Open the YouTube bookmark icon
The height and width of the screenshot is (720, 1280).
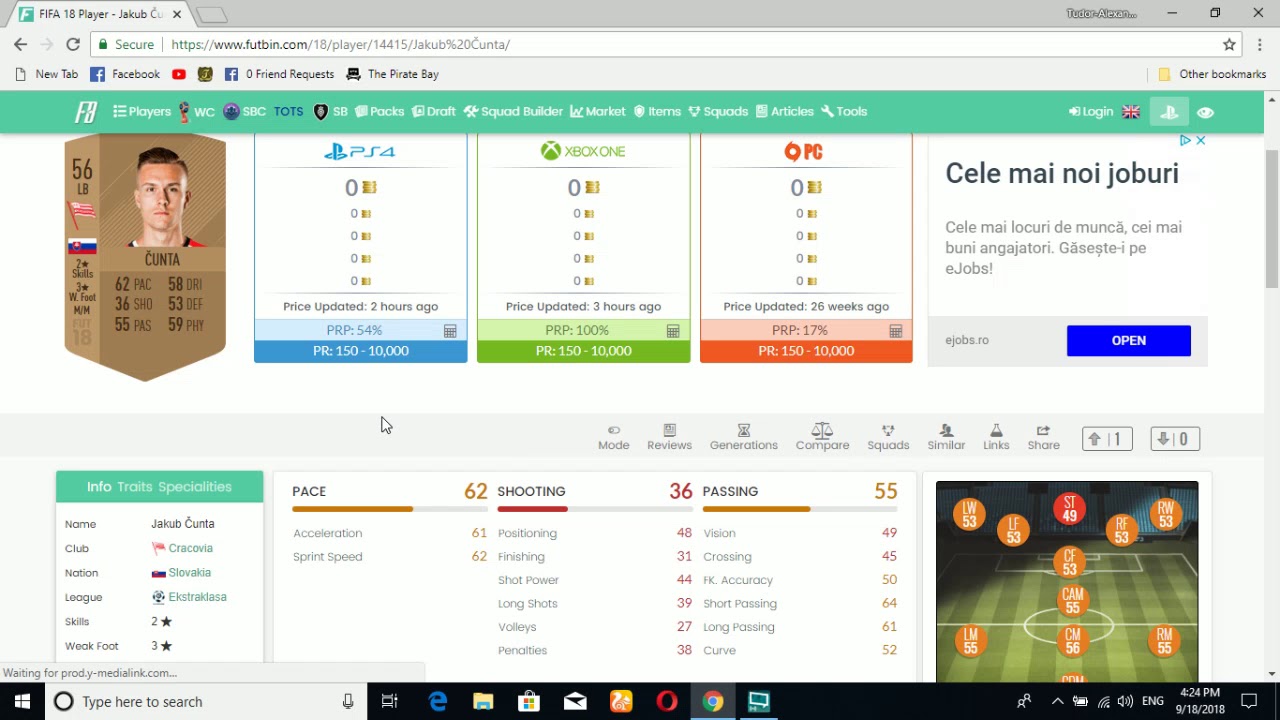pos(179,74)
